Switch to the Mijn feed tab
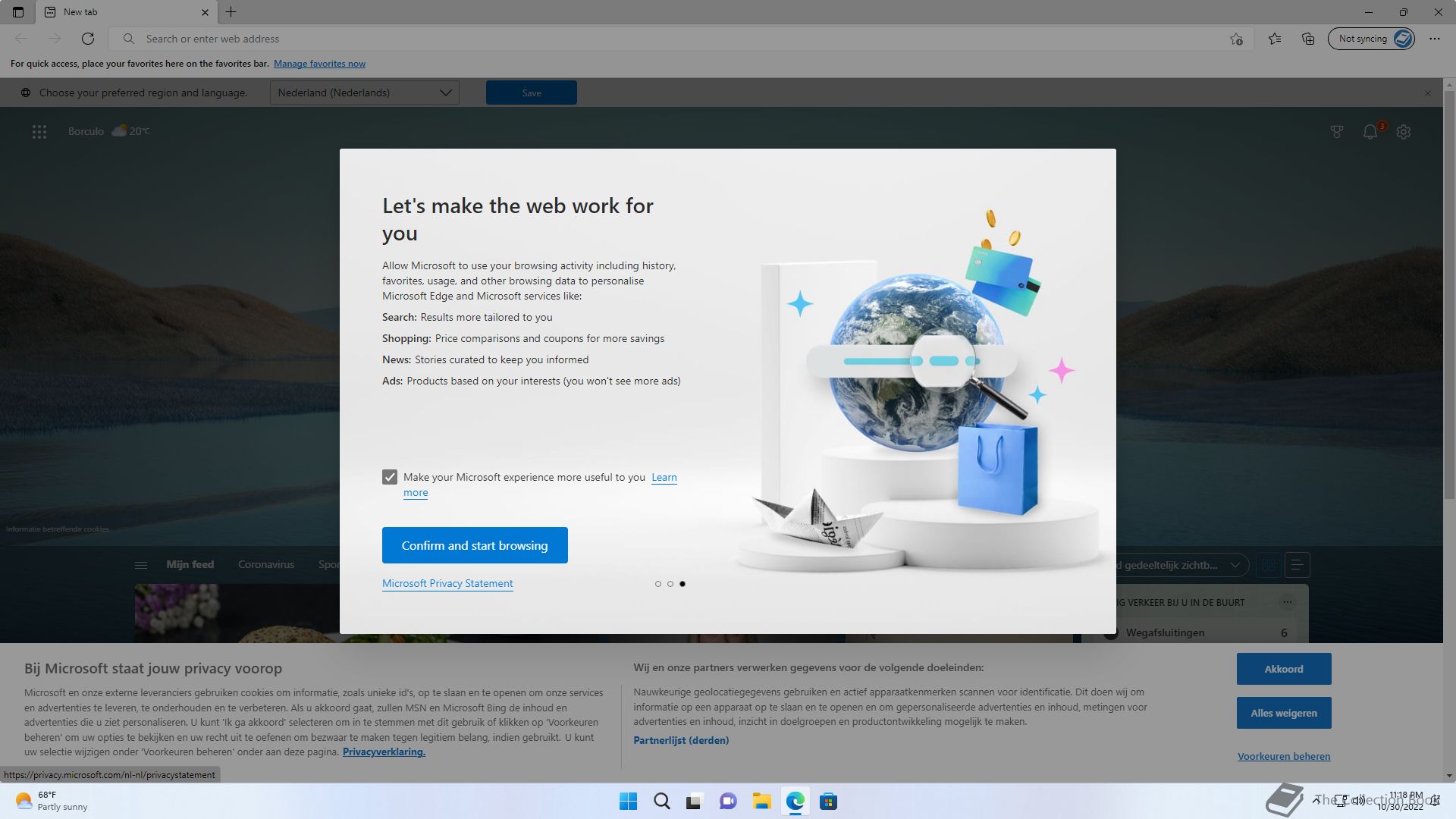 [190, 564]
